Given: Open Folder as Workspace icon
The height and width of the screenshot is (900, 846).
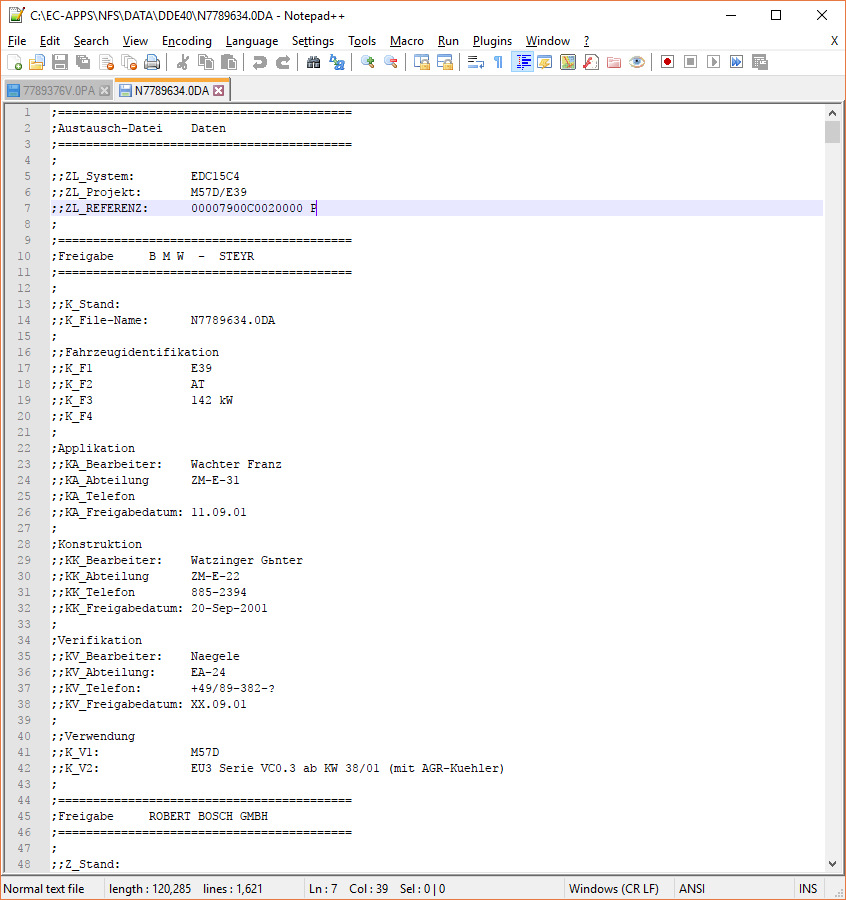Looking at the screenshot, I should [614, 62].
